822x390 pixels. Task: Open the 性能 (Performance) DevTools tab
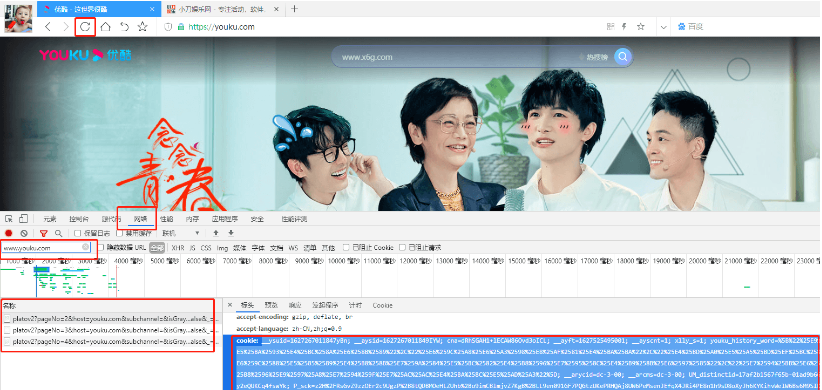point(167,219)
